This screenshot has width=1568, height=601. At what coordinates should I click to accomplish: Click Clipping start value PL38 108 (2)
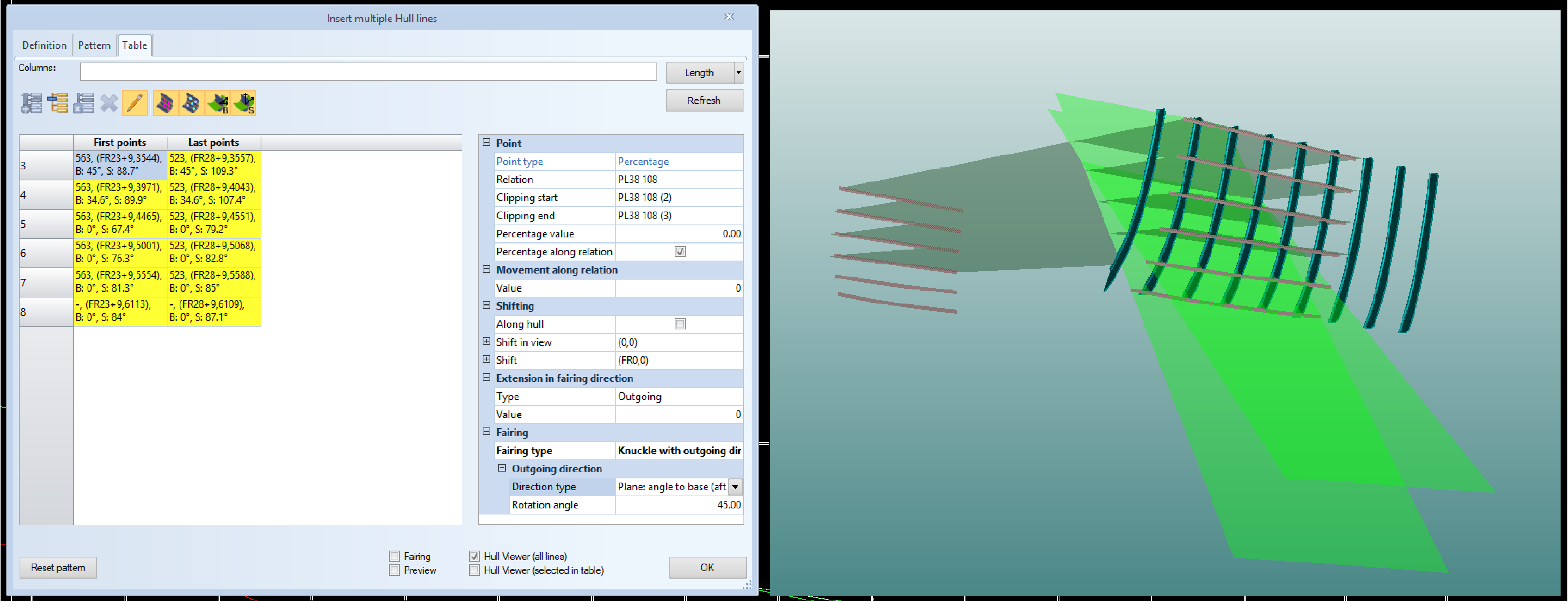(679, 197)
